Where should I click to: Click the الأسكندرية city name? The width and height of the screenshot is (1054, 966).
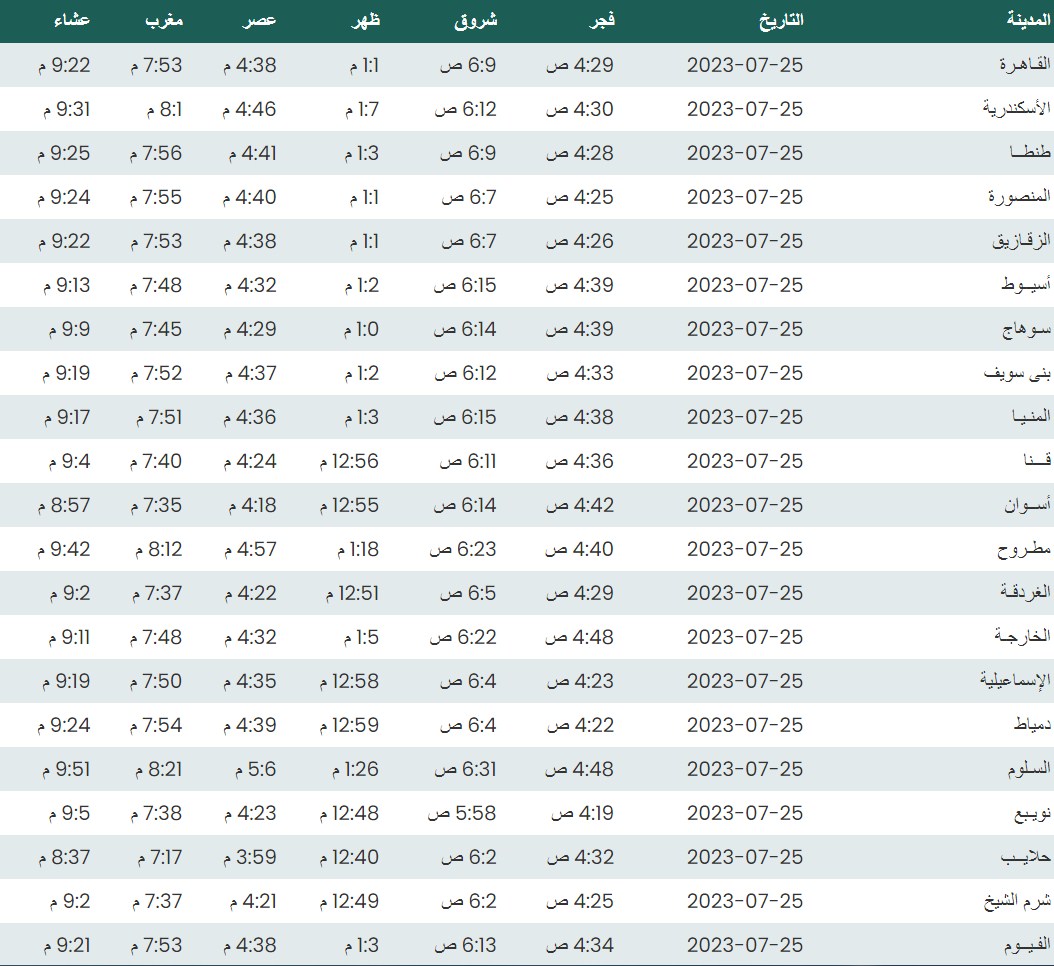pos(1016,109)
